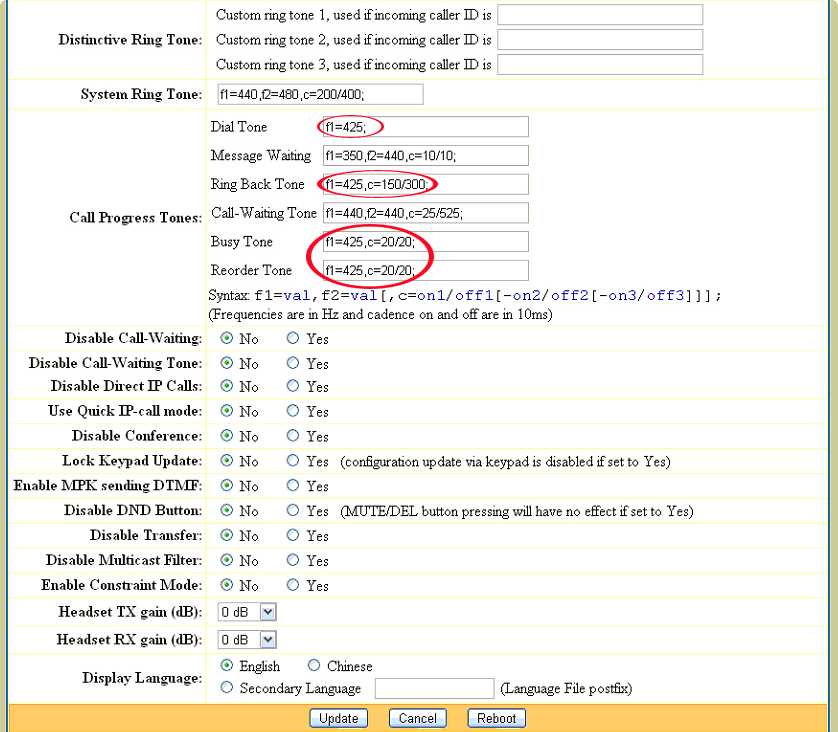Click the Language File postfix field
This screenshot has height=732, width=838.
pyautogui.click(x=434, y=687)
